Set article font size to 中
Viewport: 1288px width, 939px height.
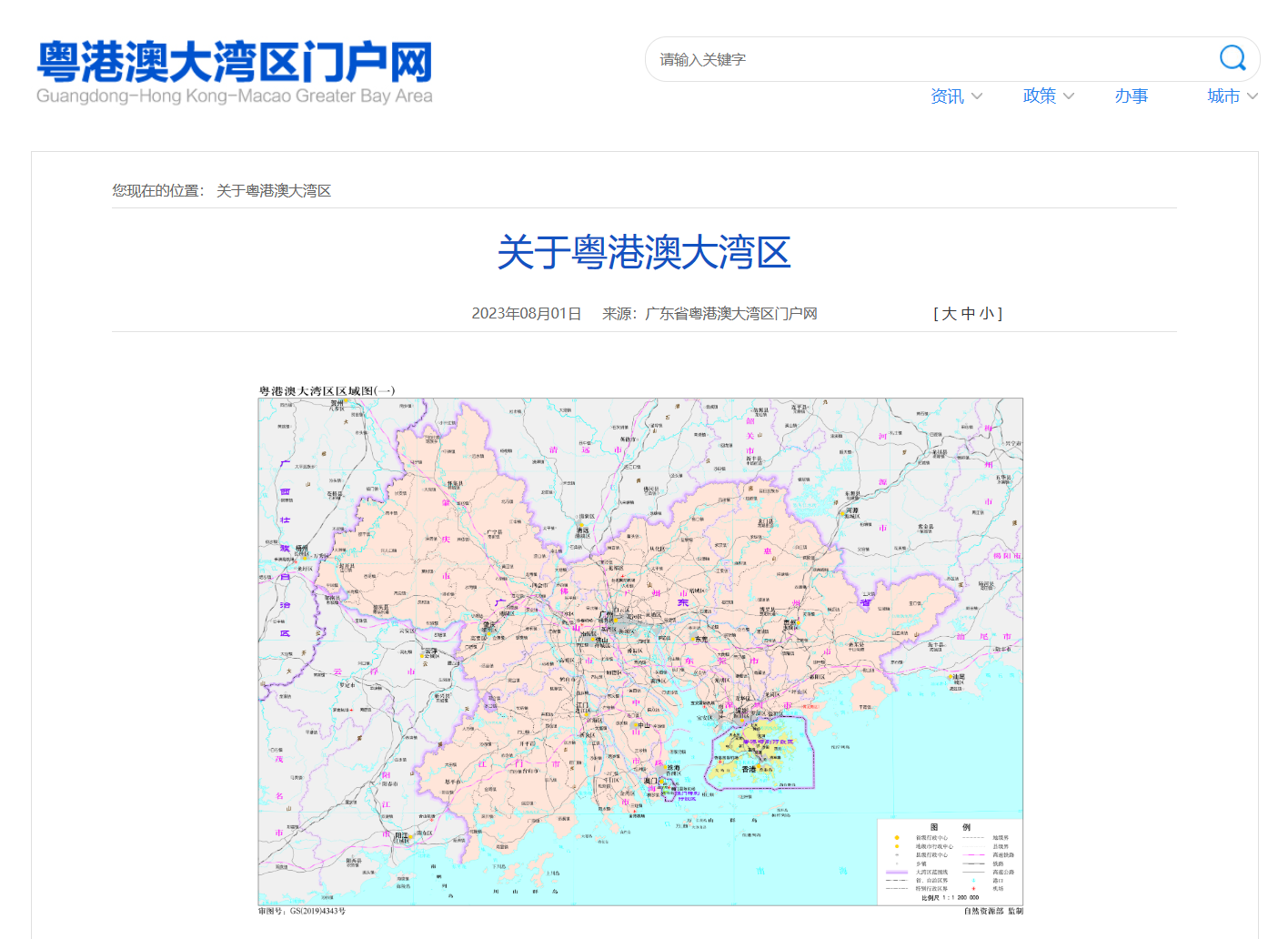968,314
